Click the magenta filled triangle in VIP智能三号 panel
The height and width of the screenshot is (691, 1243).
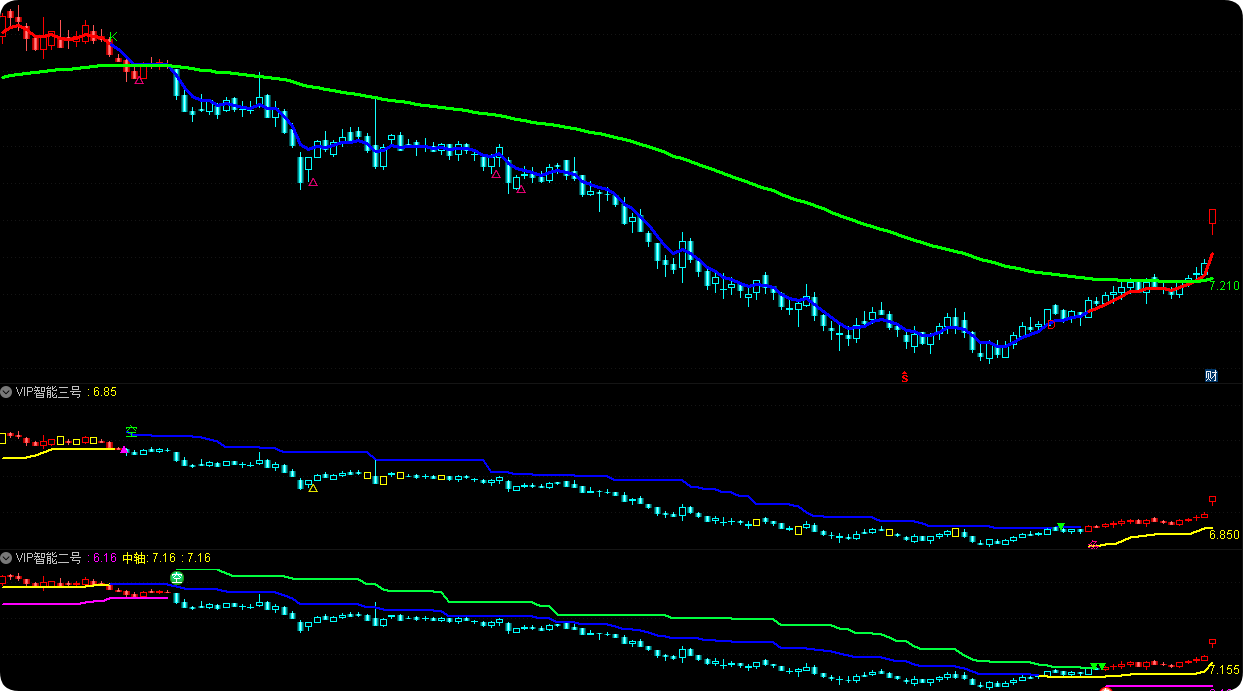[124, 451]
